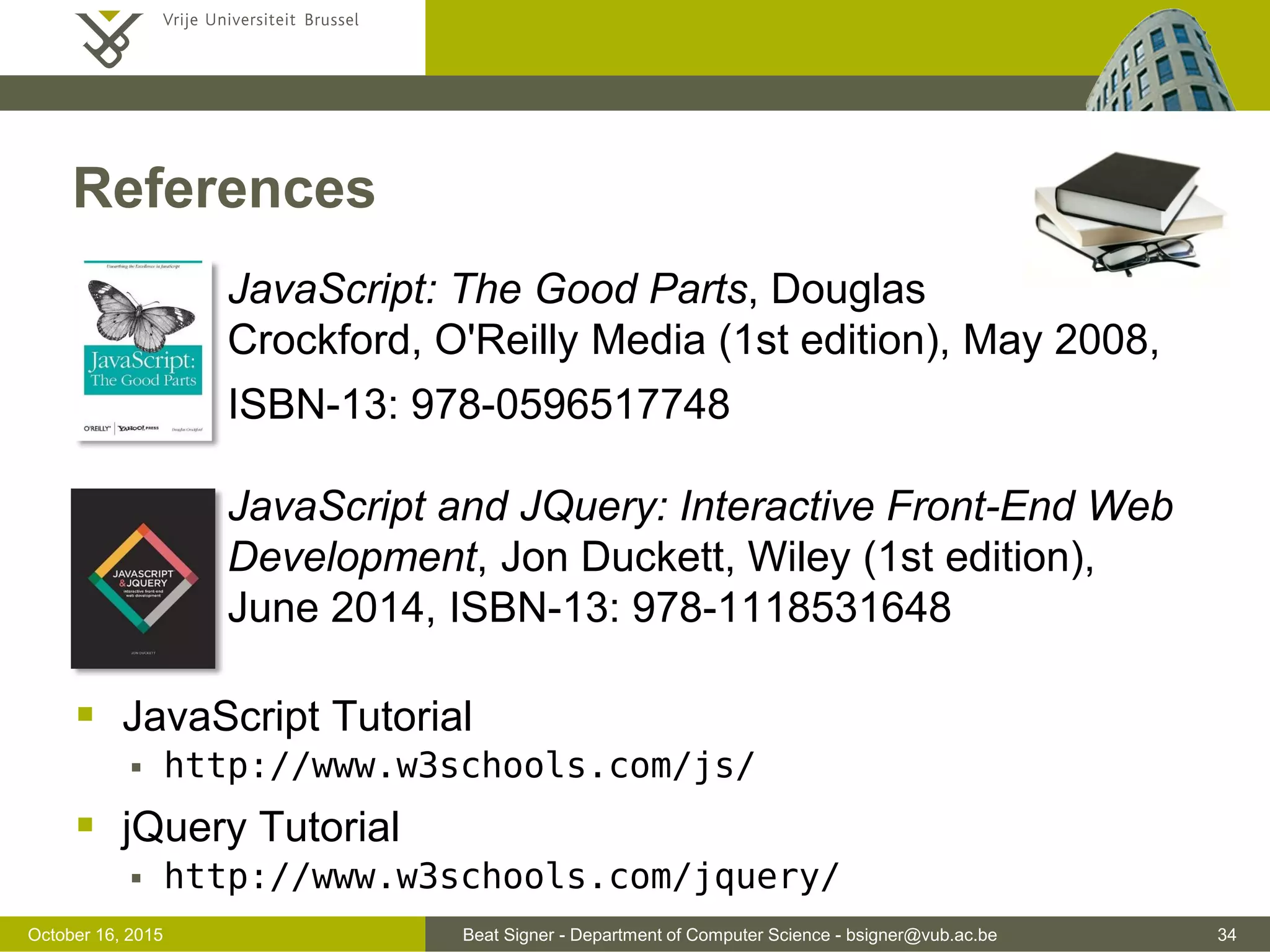The image size is (1270, 952).
Task: Click the Vrije Universiteit Brussel text
Action: [x=260, y=20]
